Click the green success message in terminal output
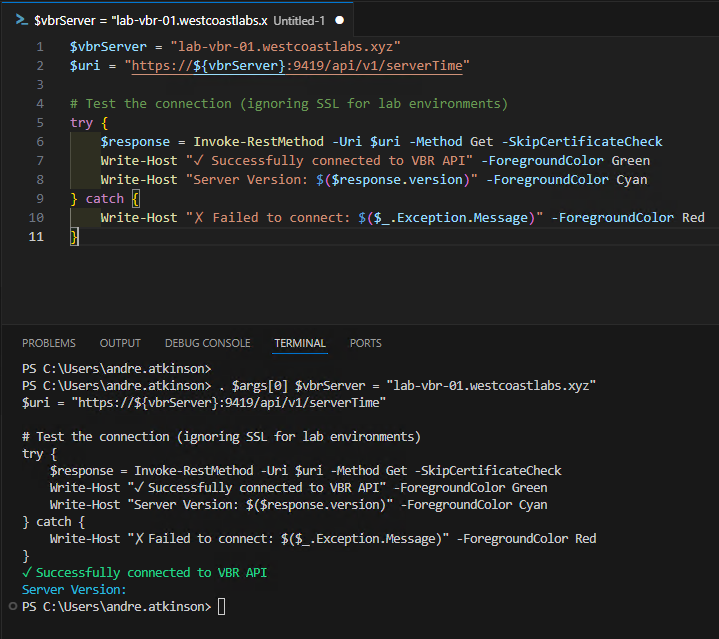Image resolution: width=719 pixels, height=639 pixels. 145,573
